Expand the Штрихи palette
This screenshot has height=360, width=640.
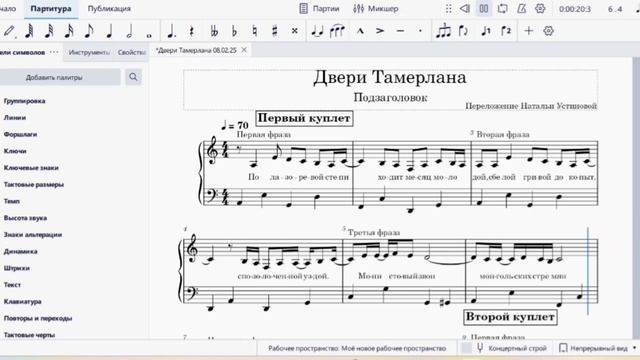(17, 268)
